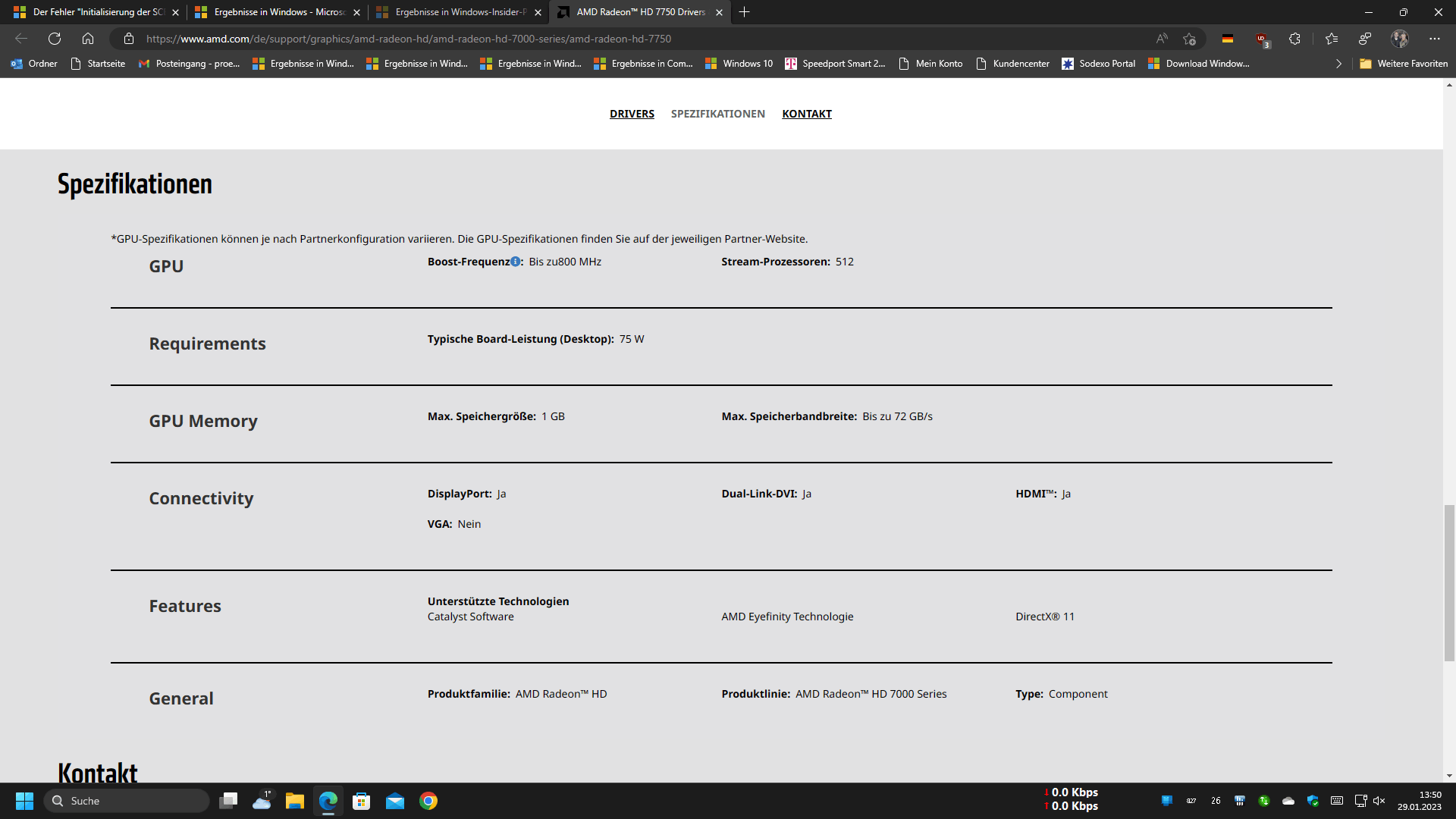Viewport: 1456px width, 819px height.
Task: Click the page vertical scrollbar thumb
Action: click(1449, 582)
